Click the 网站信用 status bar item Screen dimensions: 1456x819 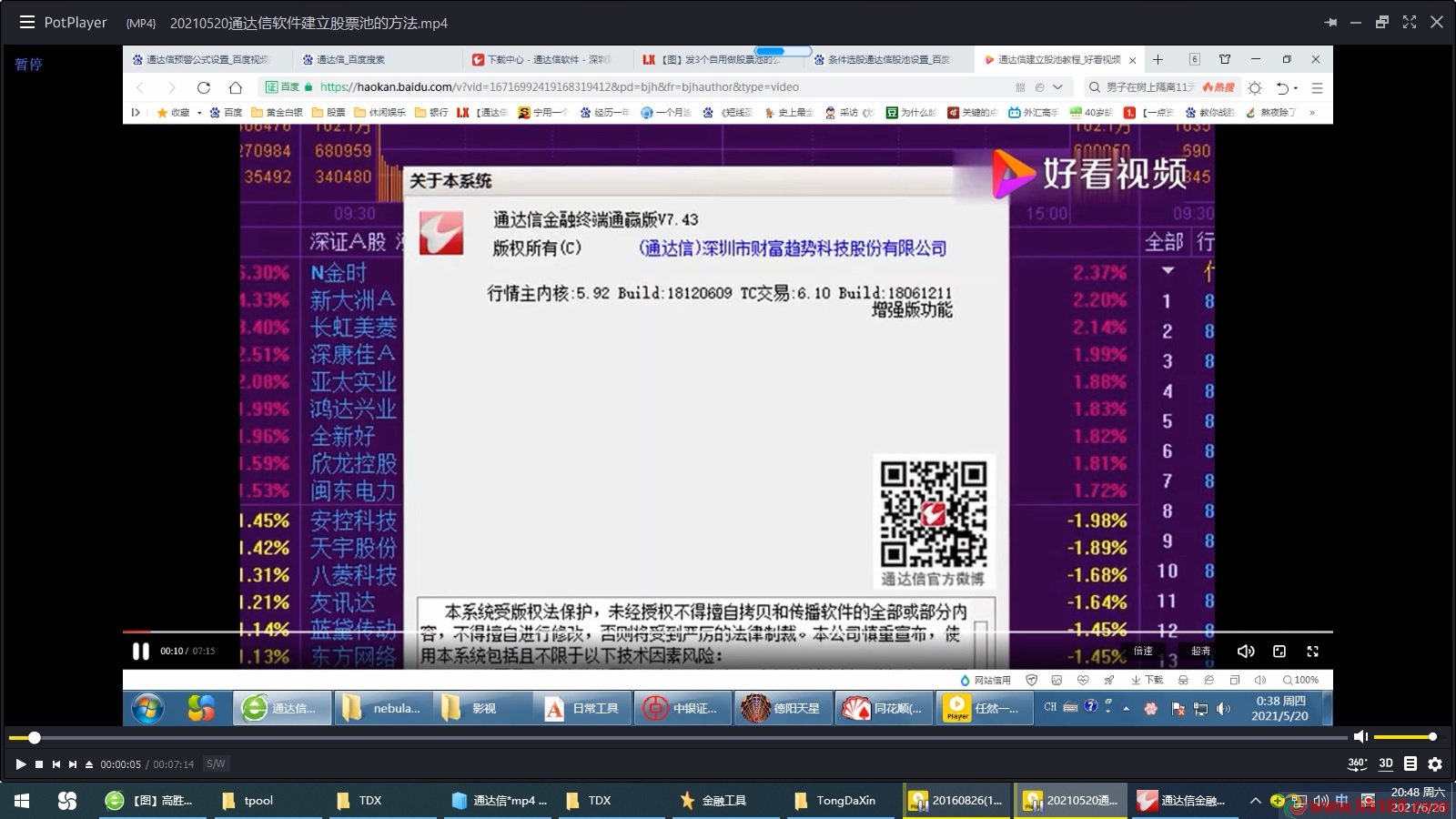point(986,680)
